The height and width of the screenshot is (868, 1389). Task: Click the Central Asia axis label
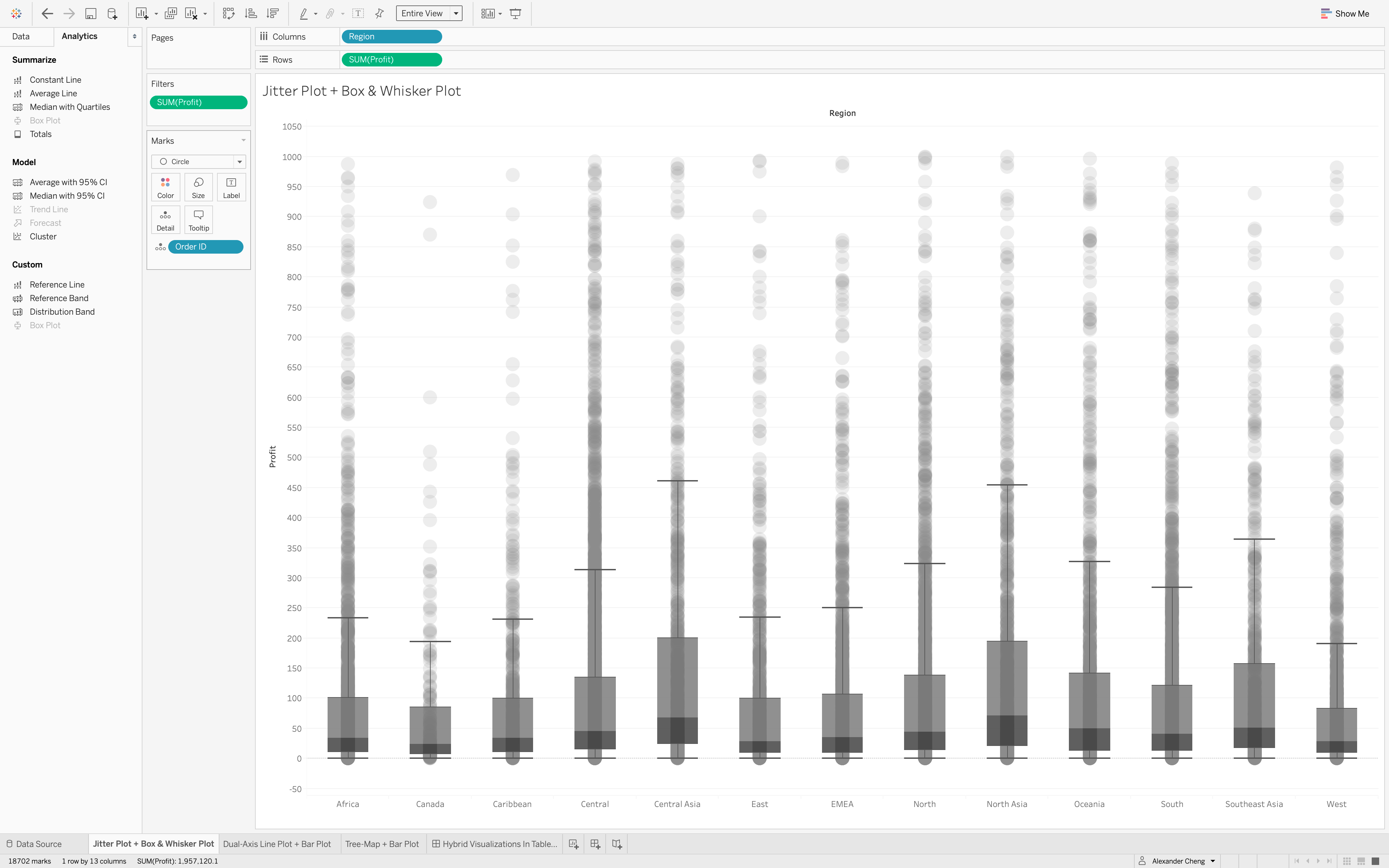[677, 804]
